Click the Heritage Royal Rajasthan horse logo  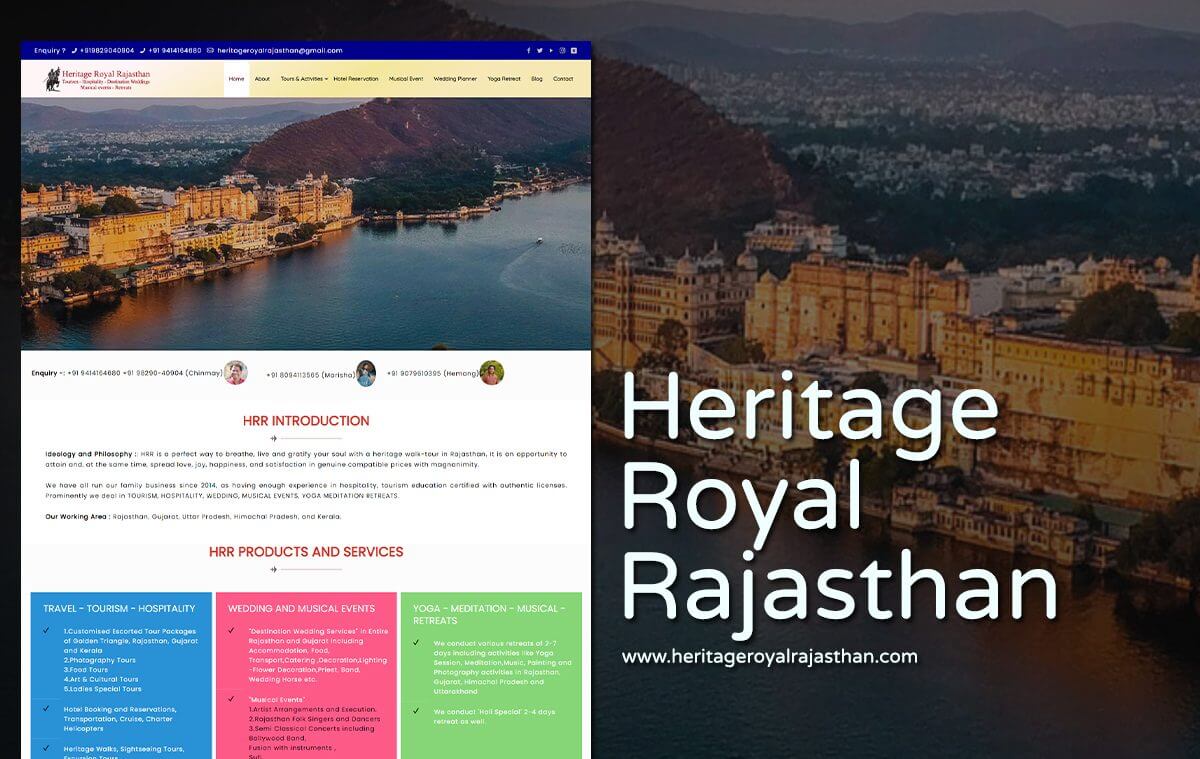[98, 79]
